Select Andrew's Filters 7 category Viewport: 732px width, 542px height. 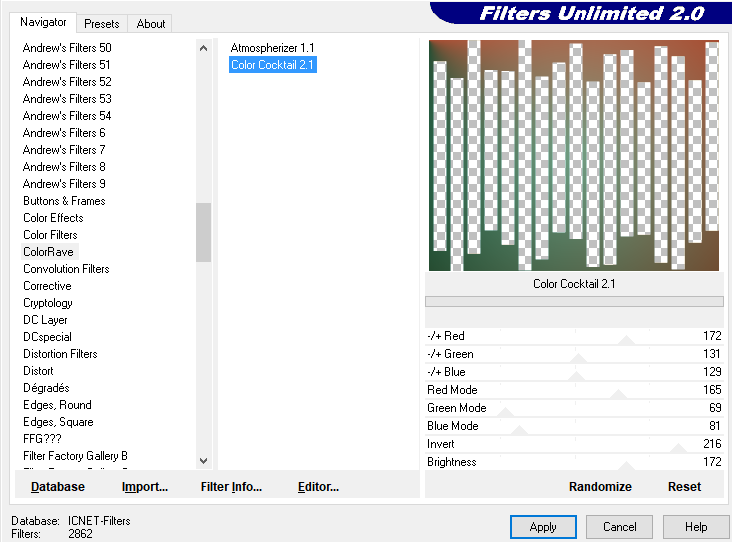point(64,150)
